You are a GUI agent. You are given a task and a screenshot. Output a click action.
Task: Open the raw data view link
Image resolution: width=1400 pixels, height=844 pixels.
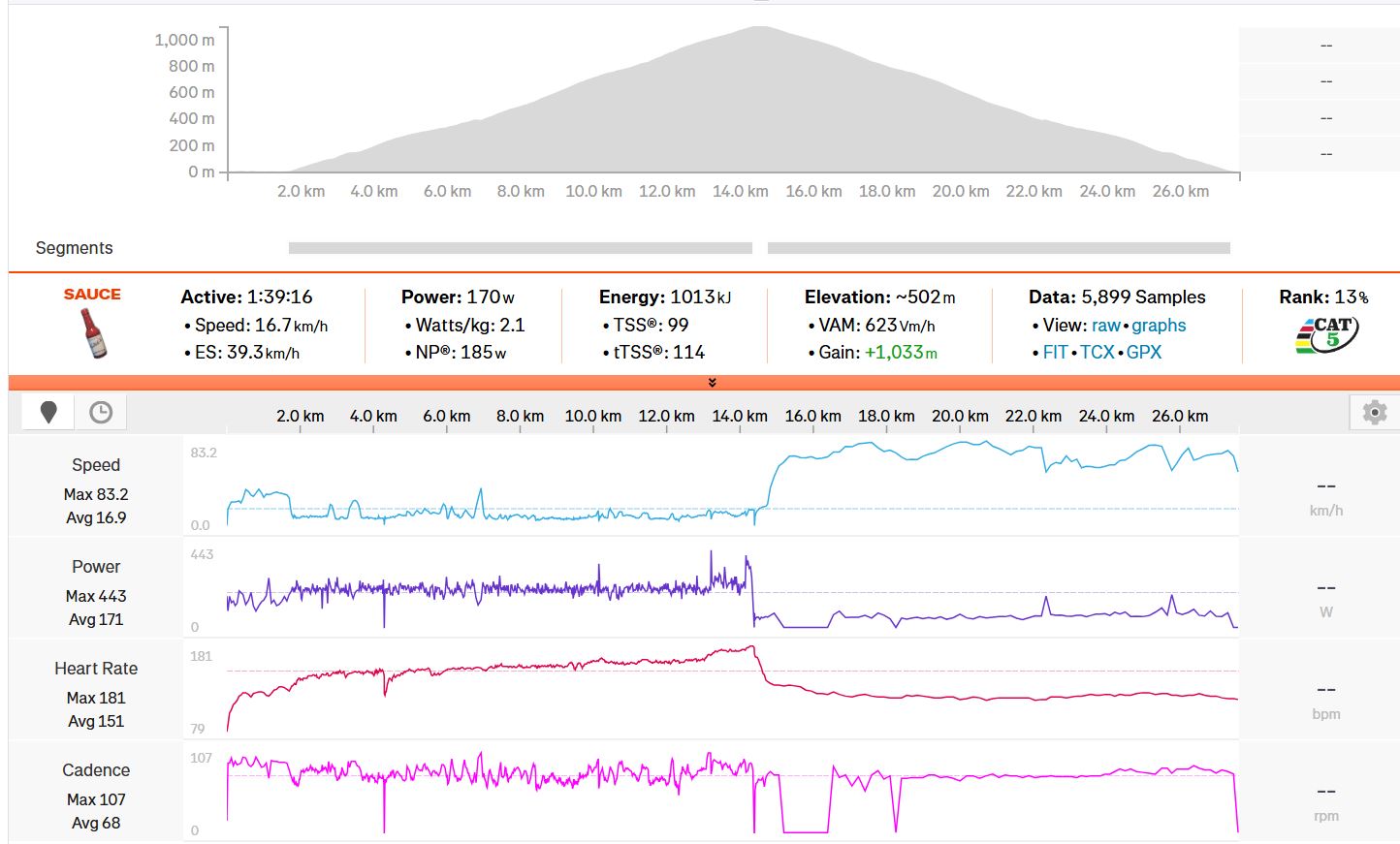pos(1105,326)
